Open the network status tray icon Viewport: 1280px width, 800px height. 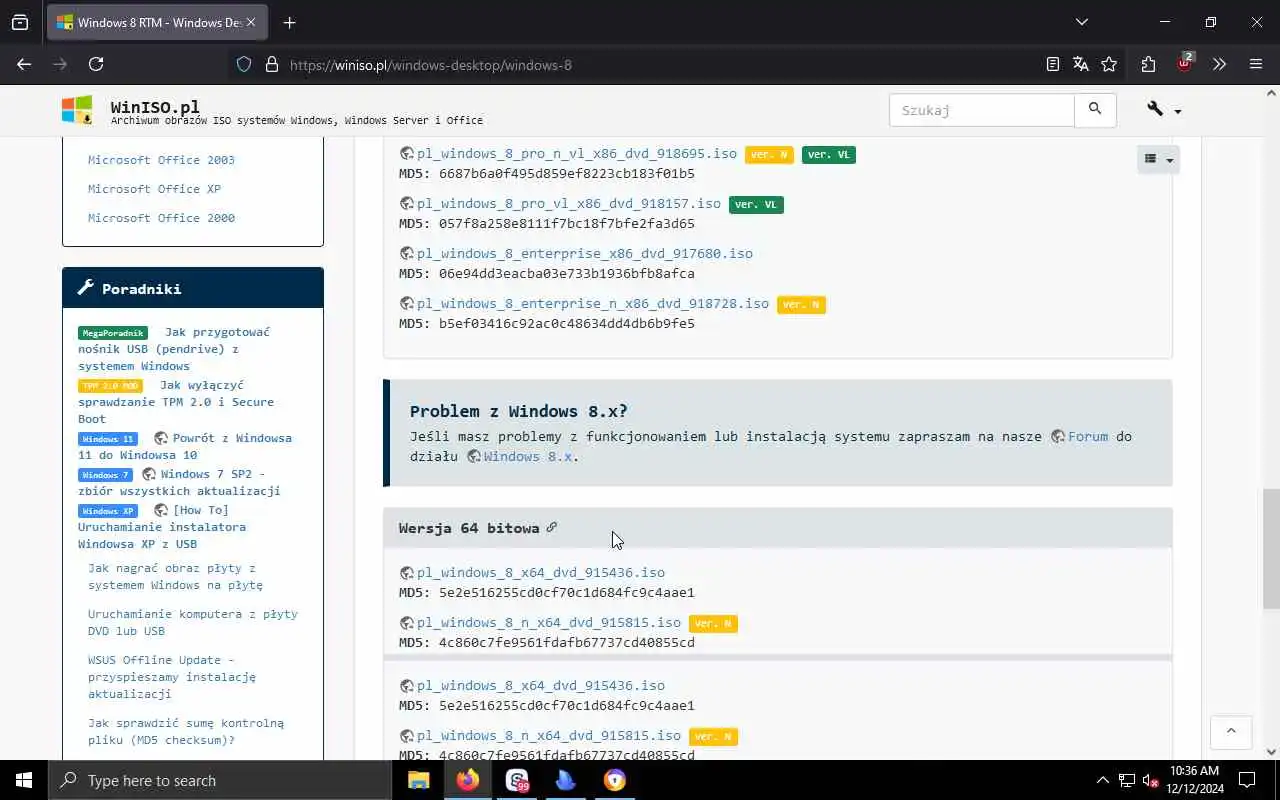coord(1127,780)
